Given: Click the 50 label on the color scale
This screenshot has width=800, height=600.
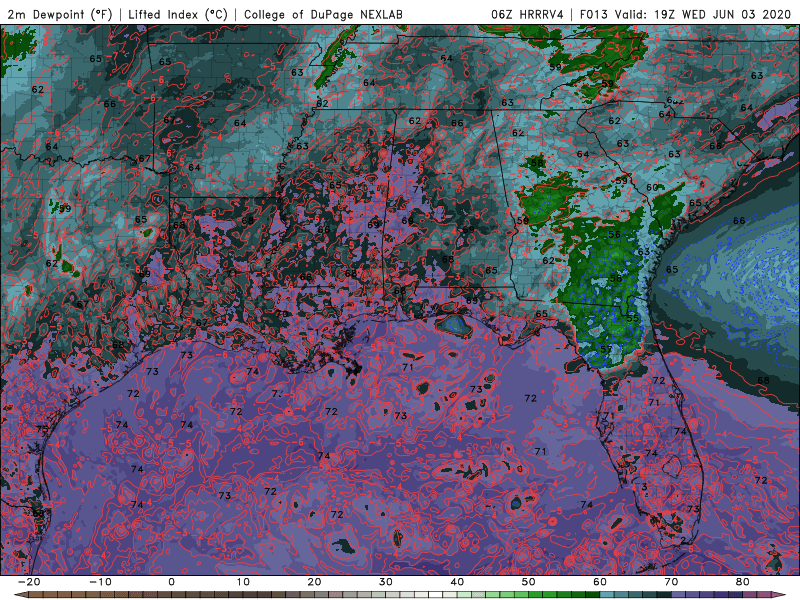Looking at the screenshot, I should (x=529, y=582).
